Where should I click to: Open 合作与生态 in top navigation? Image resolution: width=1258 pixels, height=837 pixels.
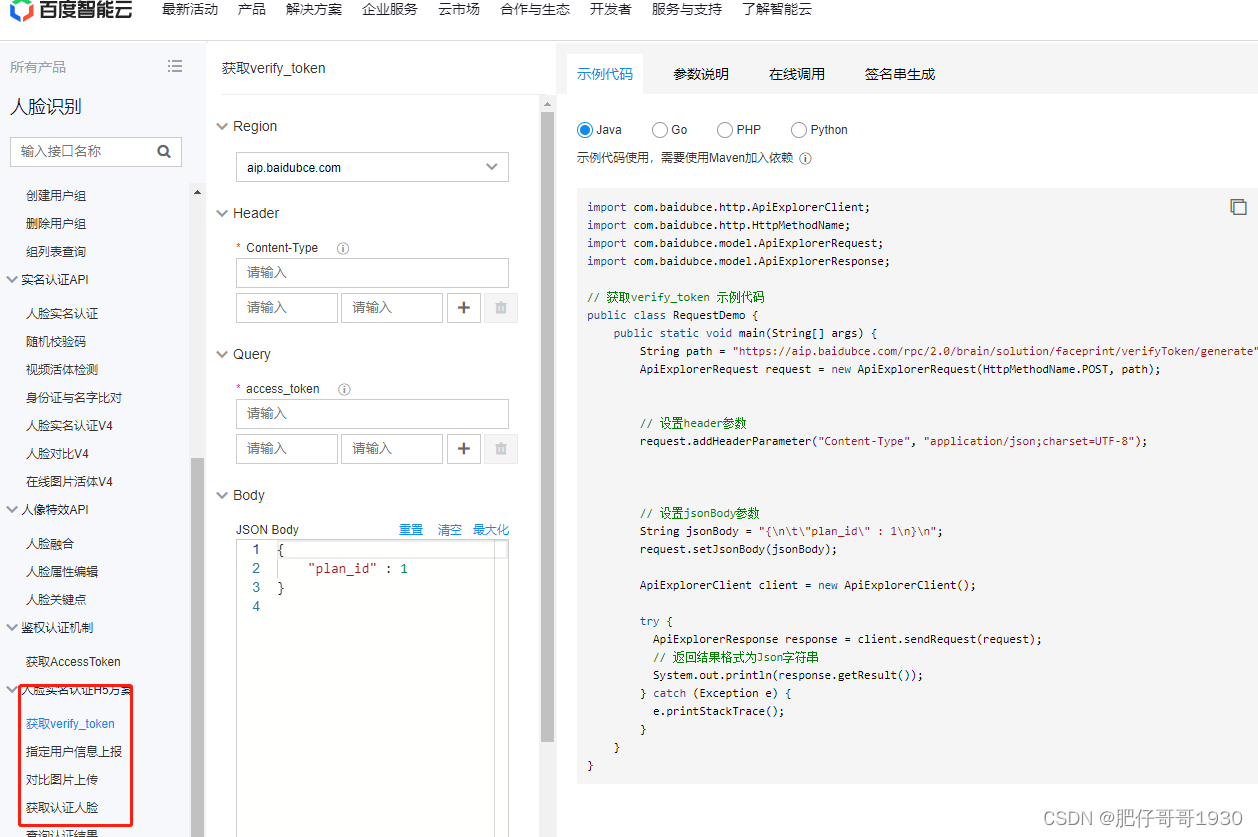(535, 9)
